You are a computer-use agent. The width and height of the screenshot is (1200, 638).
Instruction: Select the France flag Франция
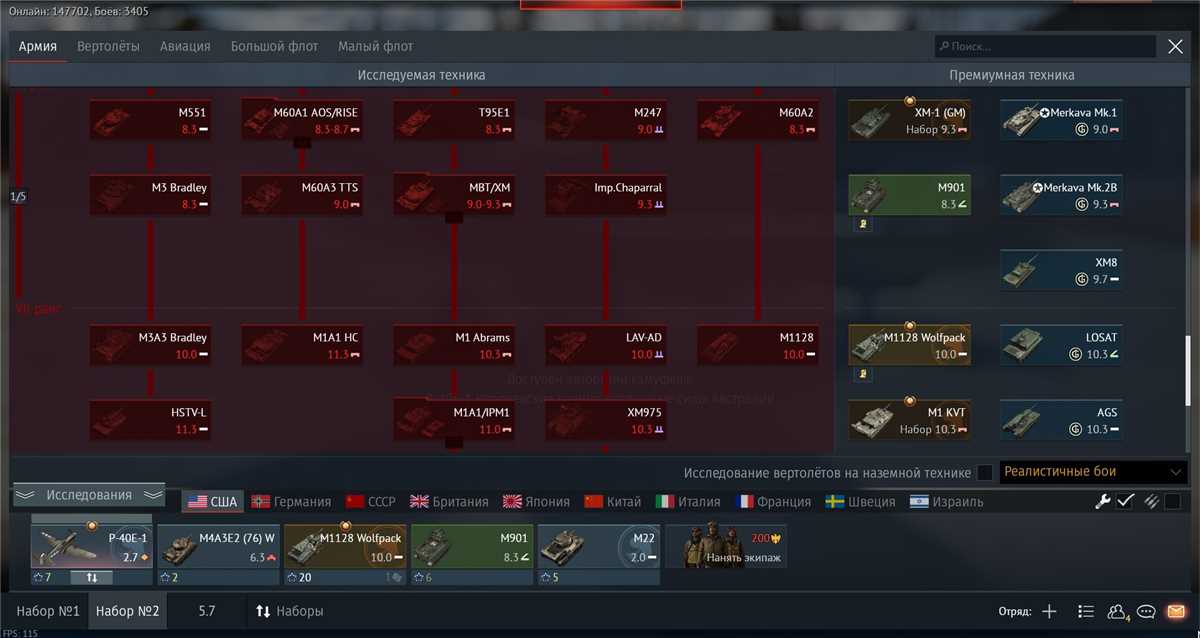tap(773, 502)
